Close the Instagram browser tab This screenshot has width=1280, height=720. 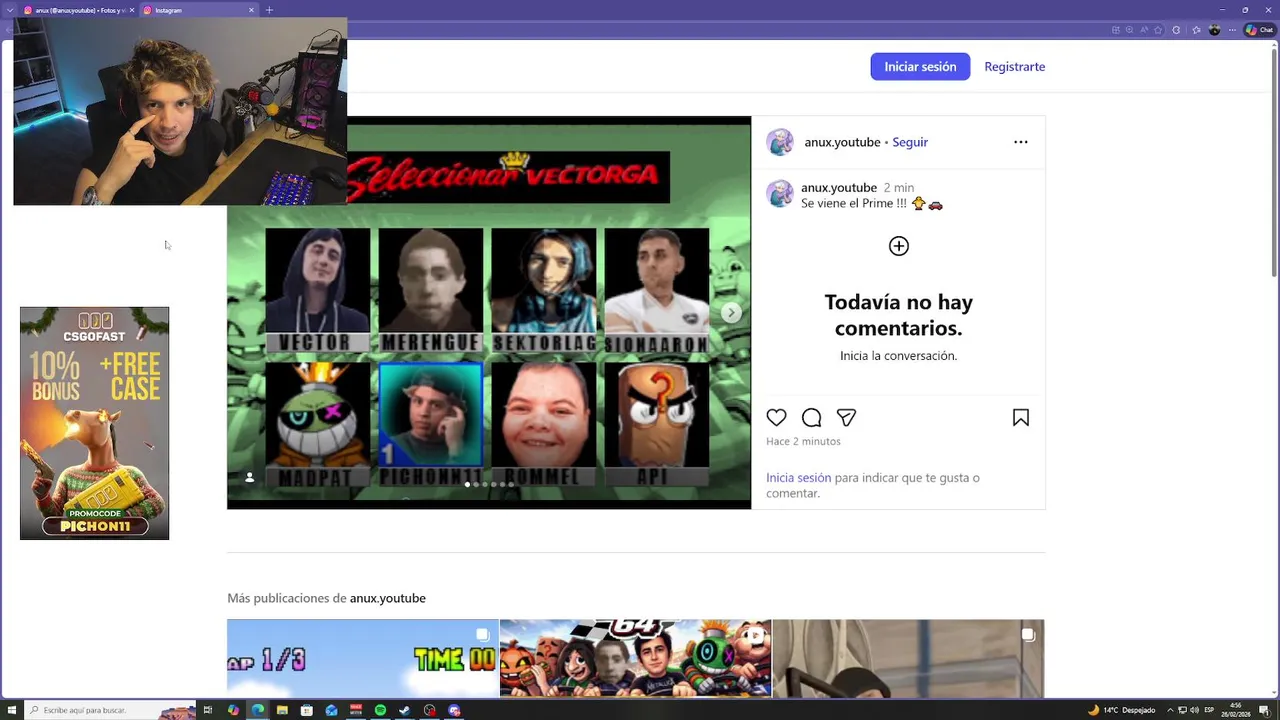(x=251, y=10)
